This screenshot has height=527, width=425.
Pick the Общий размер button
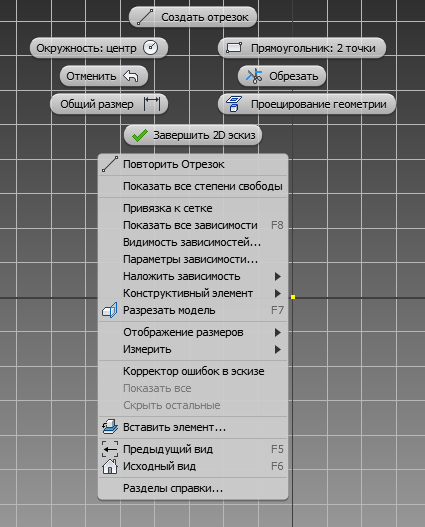pyautogui.click(x=109, y=104)
